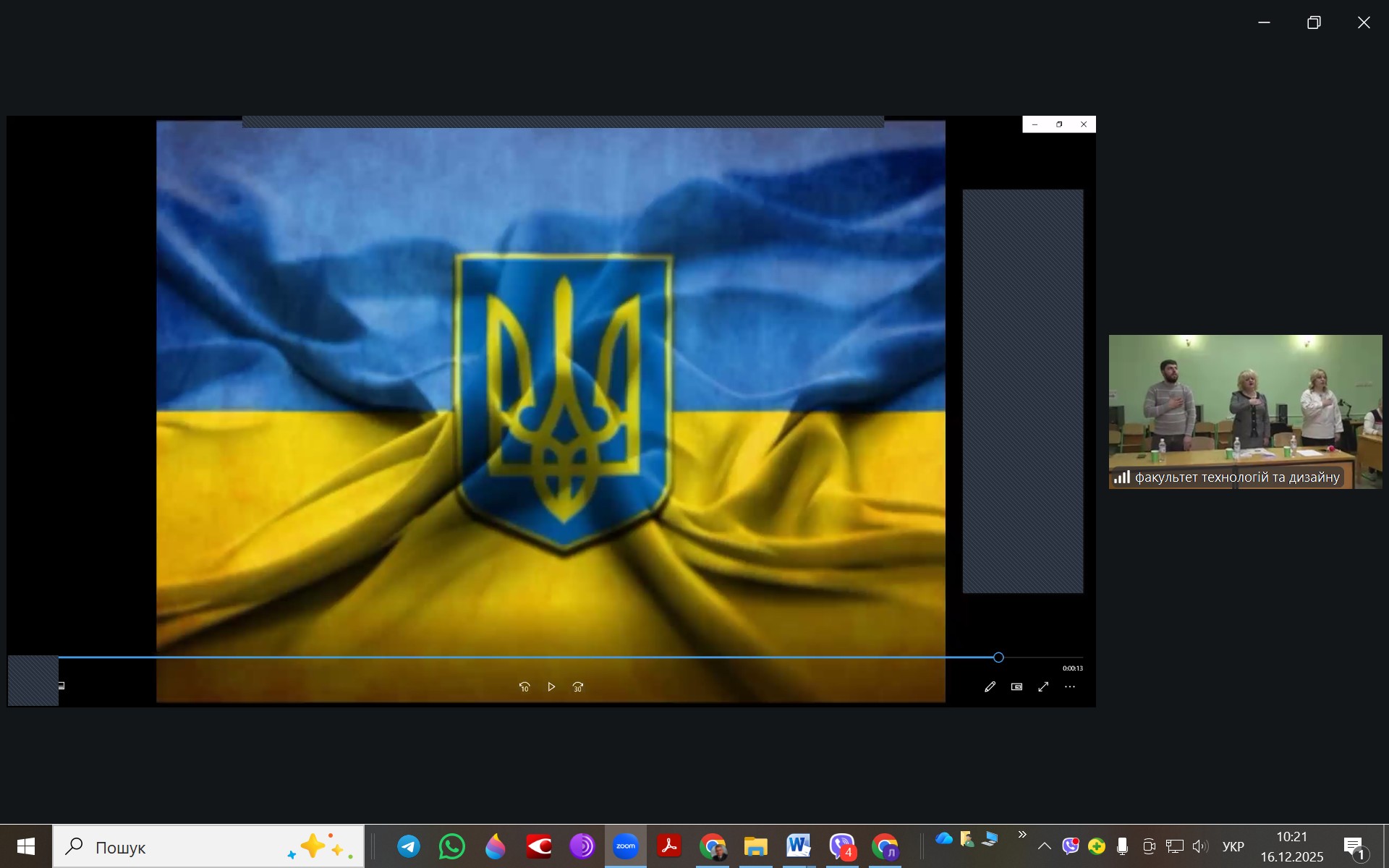Open Viber with 4 notifications in the taskbar
This screenshot has height=868, width=1389.
[x=842, y=846]
